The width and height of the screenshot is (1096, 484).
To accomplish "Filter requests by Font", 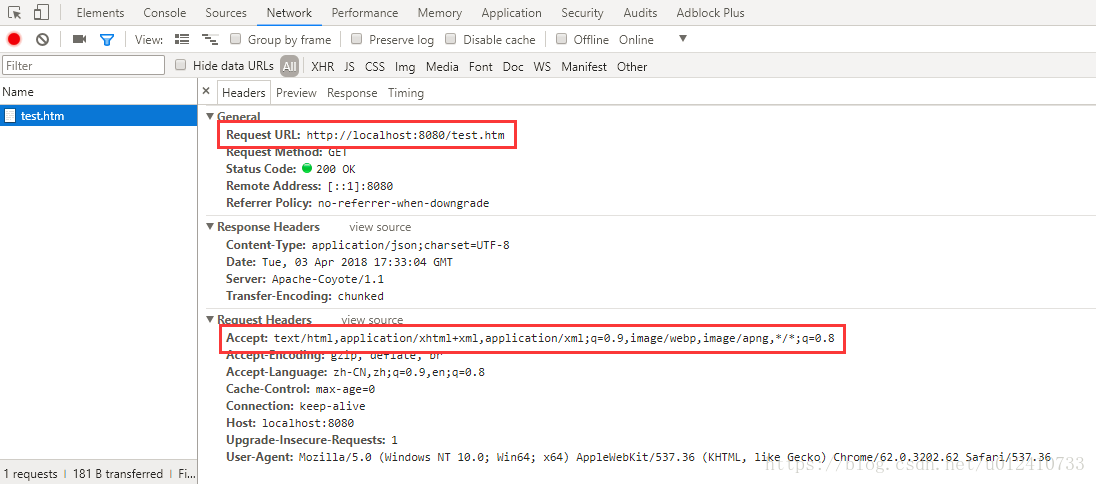I will point(481,66).
